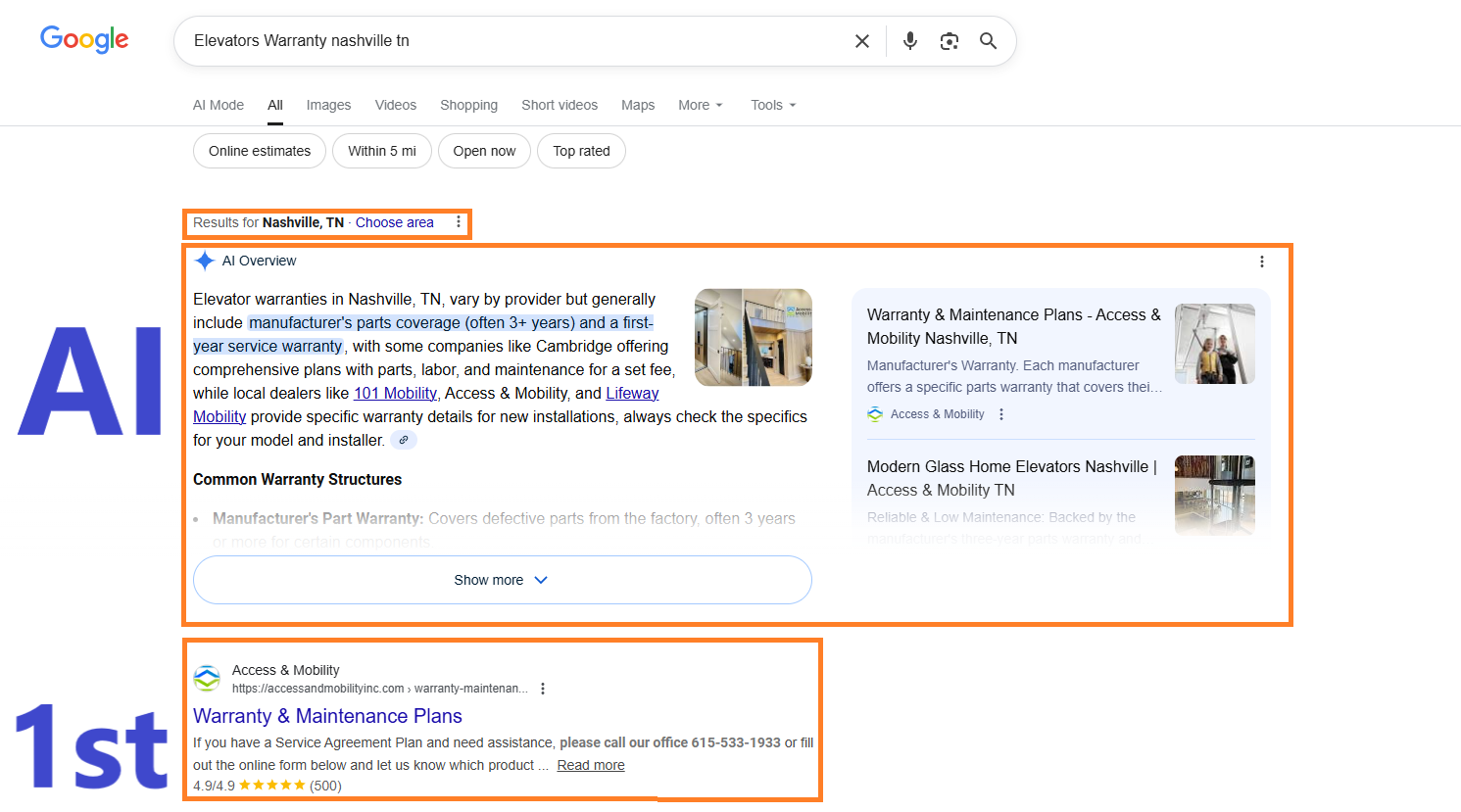Click the AI Overview label
Viewport: 1461px width, 812px height.
[x=259, y=261]
